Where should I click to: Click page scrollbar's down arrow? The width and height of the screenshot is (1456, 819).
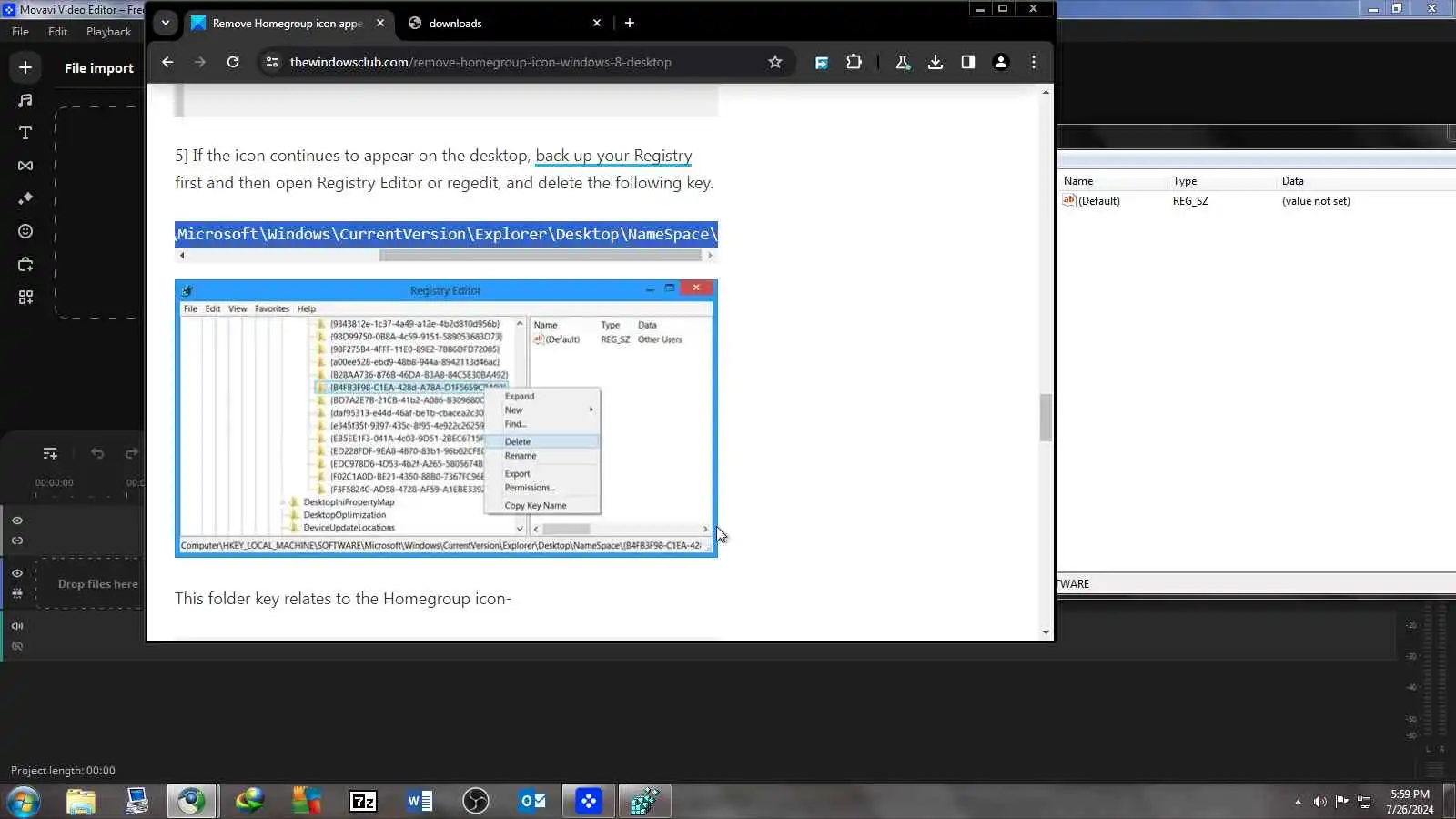coord(1046,632)
